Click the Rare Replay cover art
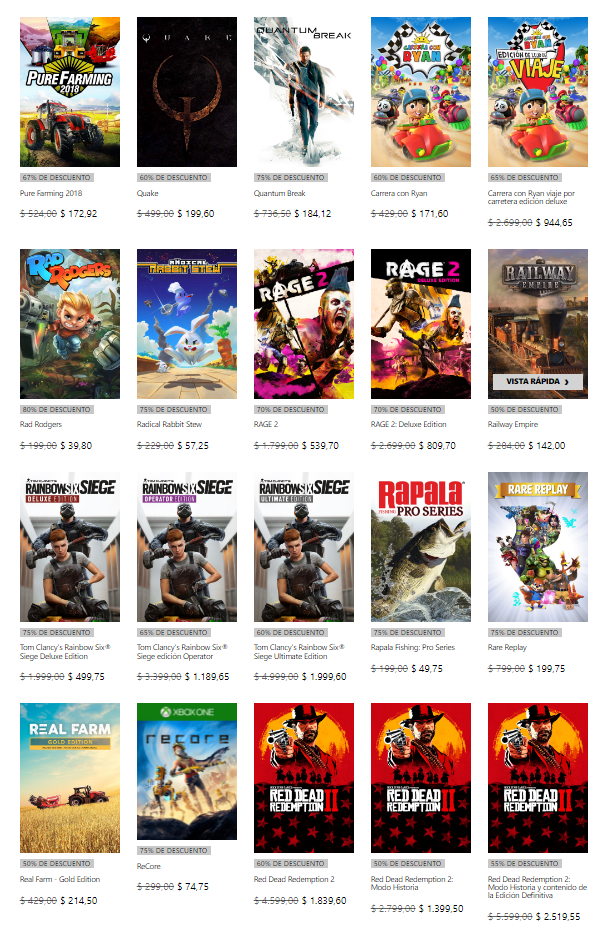 538,547
